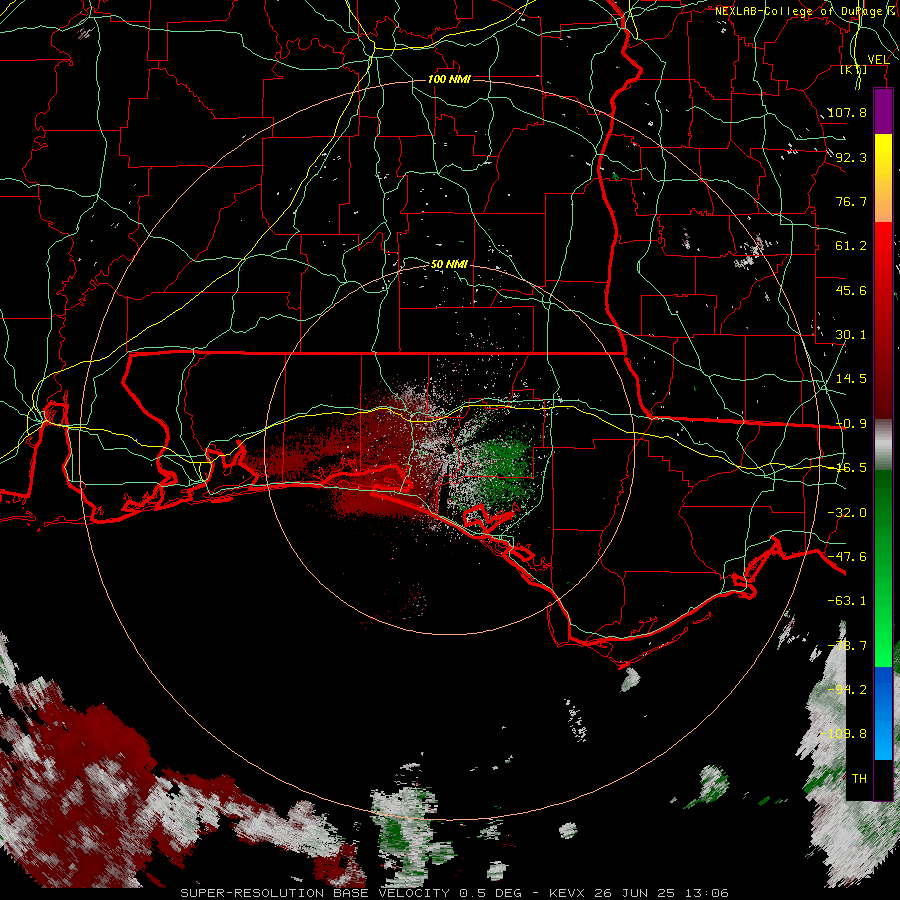Pick the green segment of the velocity bar
This screenshot has width=900, height=900.
883,568
